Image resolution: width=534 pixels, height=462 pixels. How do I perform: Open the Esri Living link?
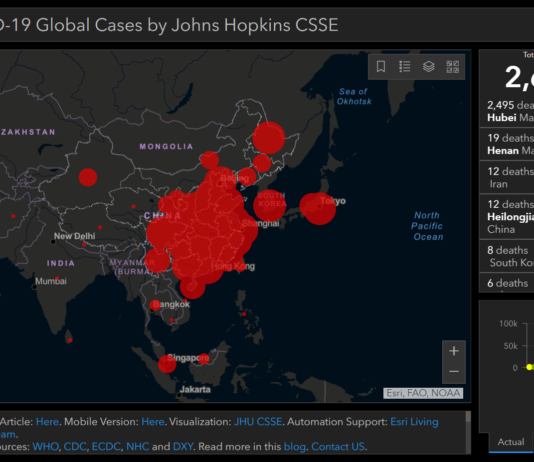point(414,422)
